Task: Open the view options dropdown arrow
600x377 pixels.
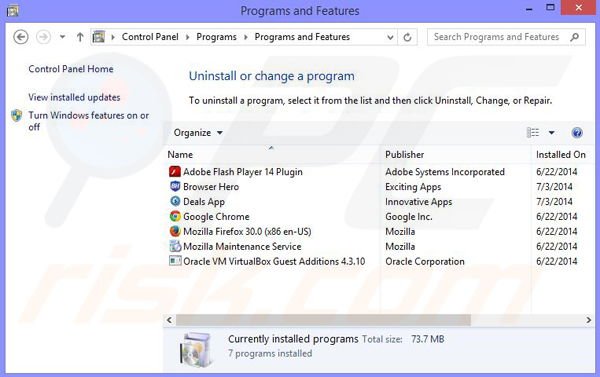Action: pyautogui.click(x=551, y=133)
